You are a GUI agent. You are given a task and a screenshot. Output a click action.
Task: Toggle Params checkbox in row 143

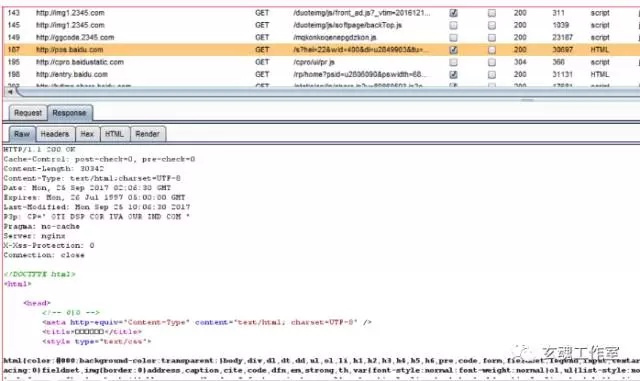tap(453, 13)
